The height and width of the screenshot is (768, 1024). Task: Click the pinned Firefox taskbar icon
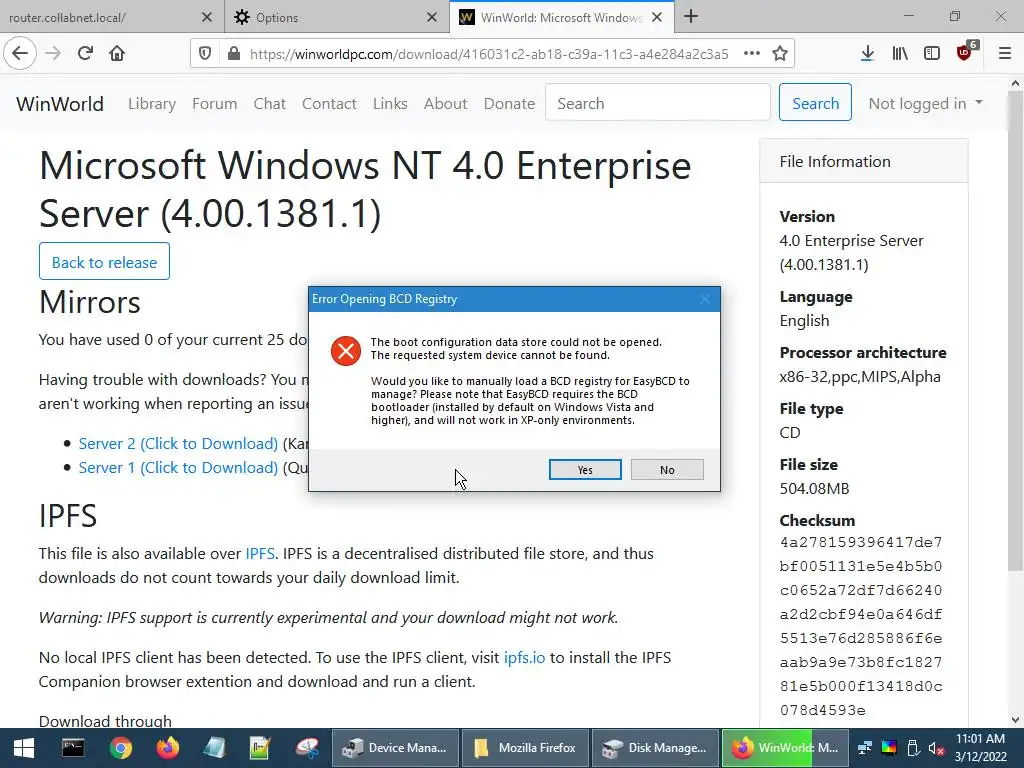tap(167, 748)
